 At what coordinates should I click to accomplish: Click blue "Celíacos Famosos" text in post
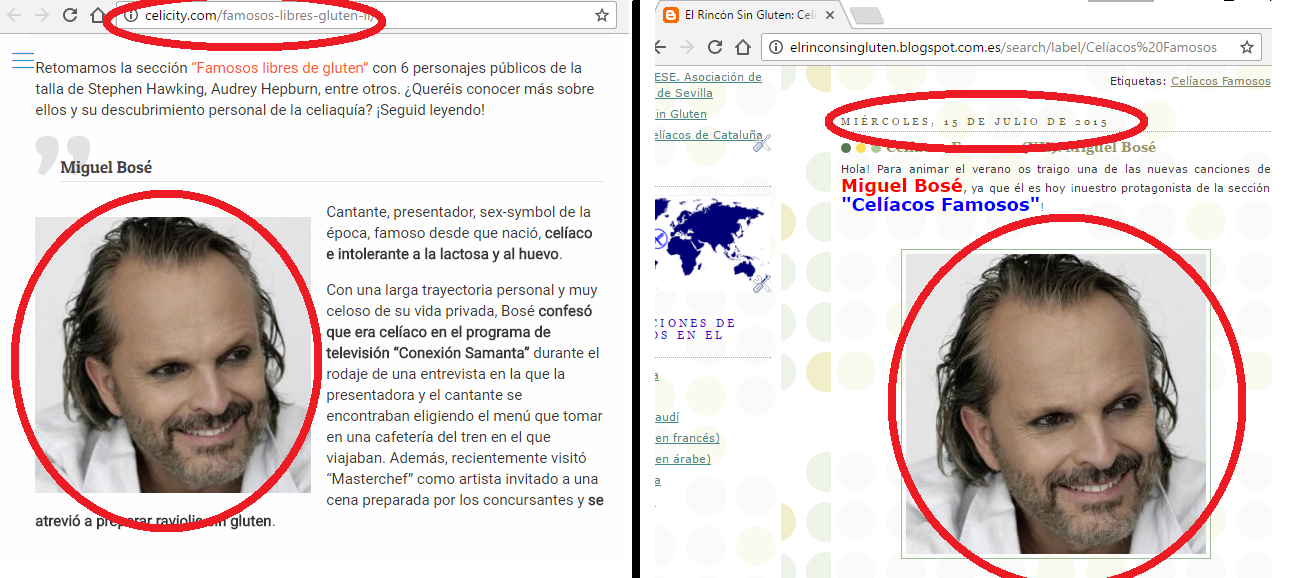click(940, 204)
